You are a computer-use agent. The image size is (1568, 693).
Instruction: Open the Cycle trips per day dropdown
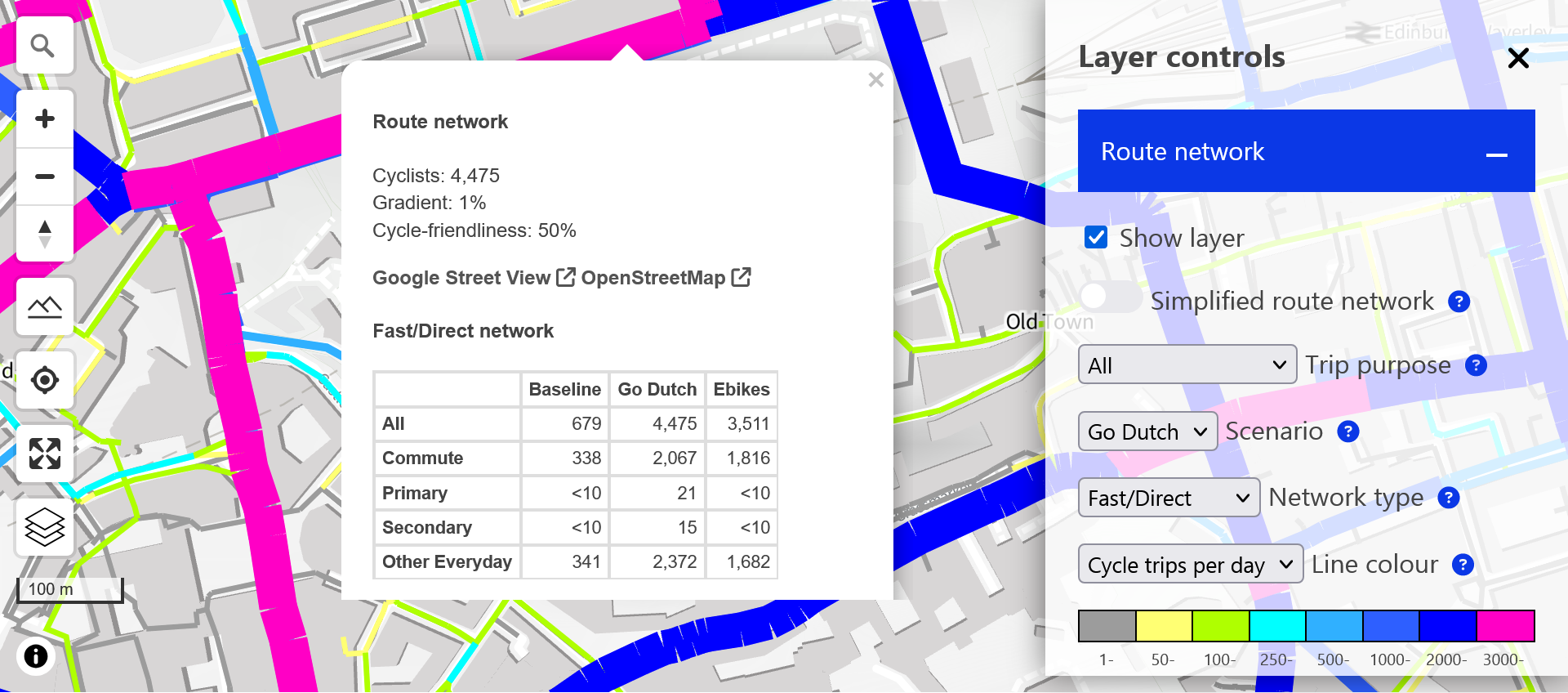pyautogui.click(x=1190, y=565)
